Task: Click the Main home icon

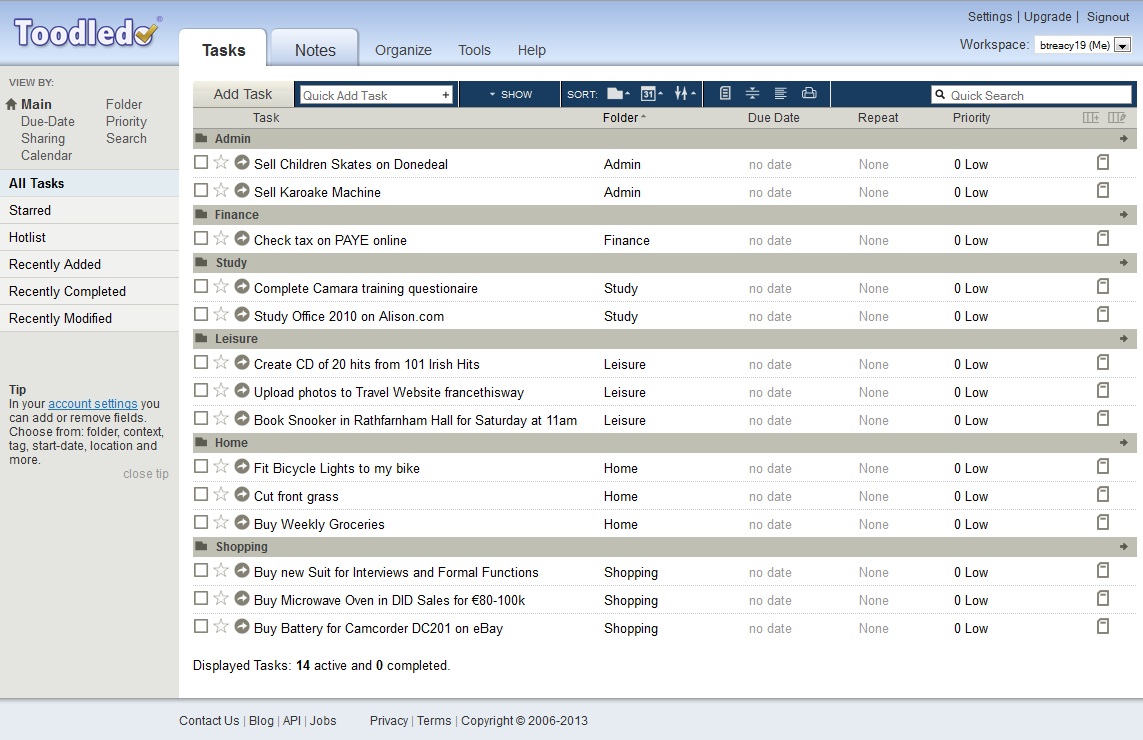Action: (x=11, y=104)
